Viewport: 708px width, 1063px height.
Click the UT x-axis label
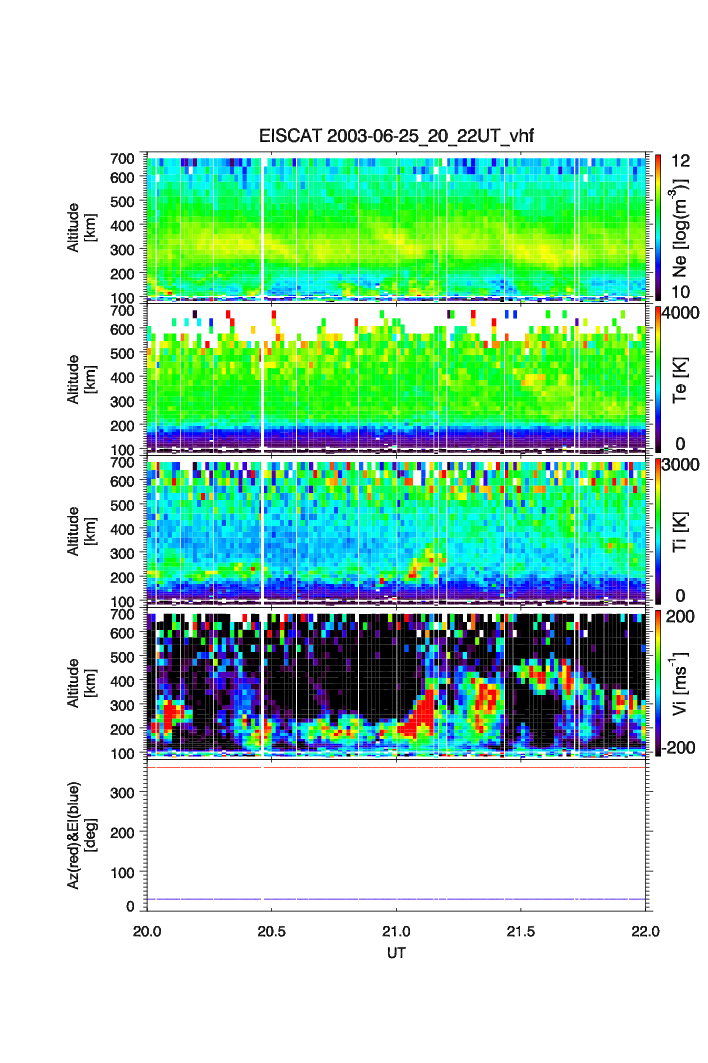point(397,953)
